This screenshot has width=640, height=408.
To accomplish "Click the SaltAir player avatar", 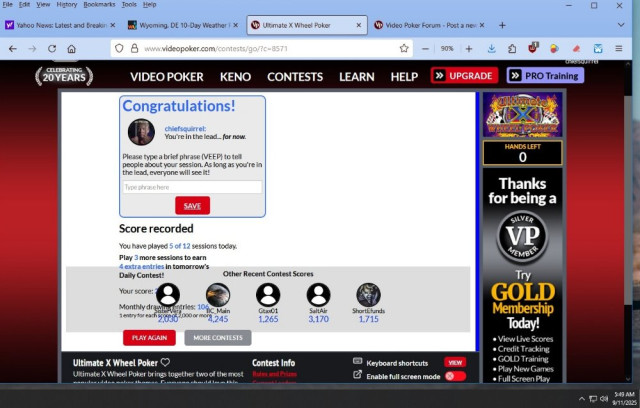I will pos(318,295).
